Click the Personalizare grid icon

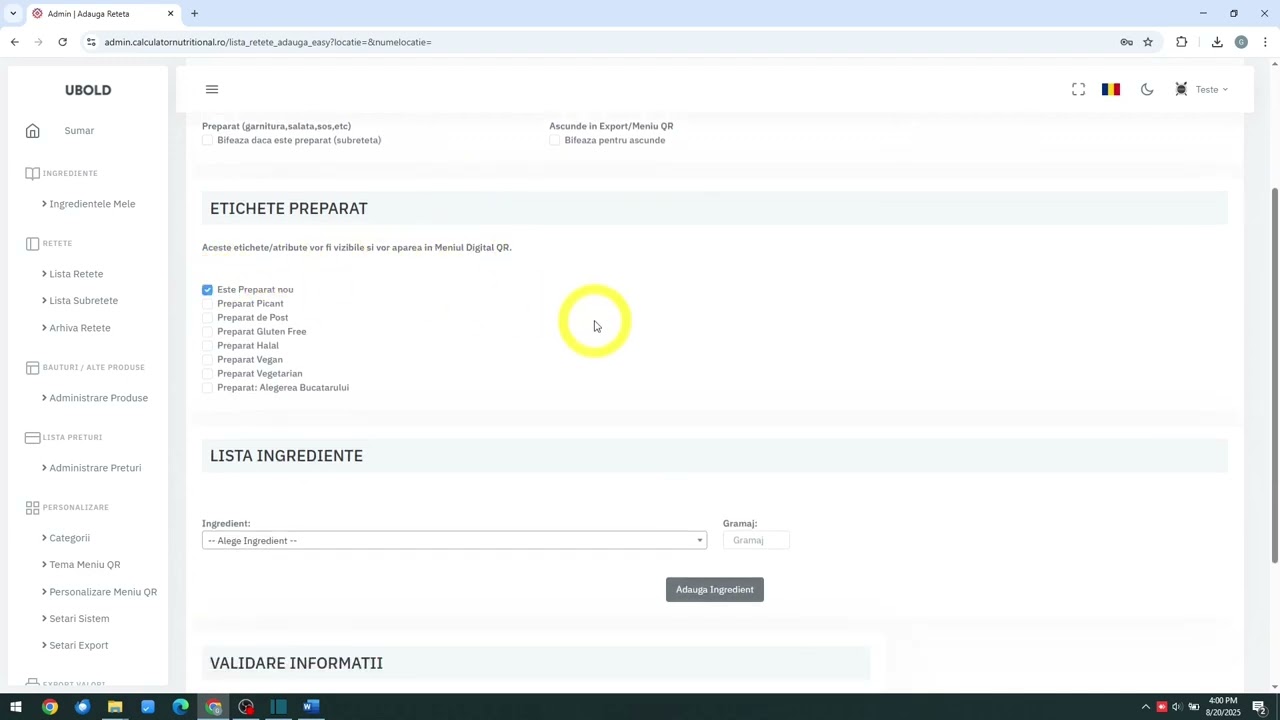coord(33,507)
